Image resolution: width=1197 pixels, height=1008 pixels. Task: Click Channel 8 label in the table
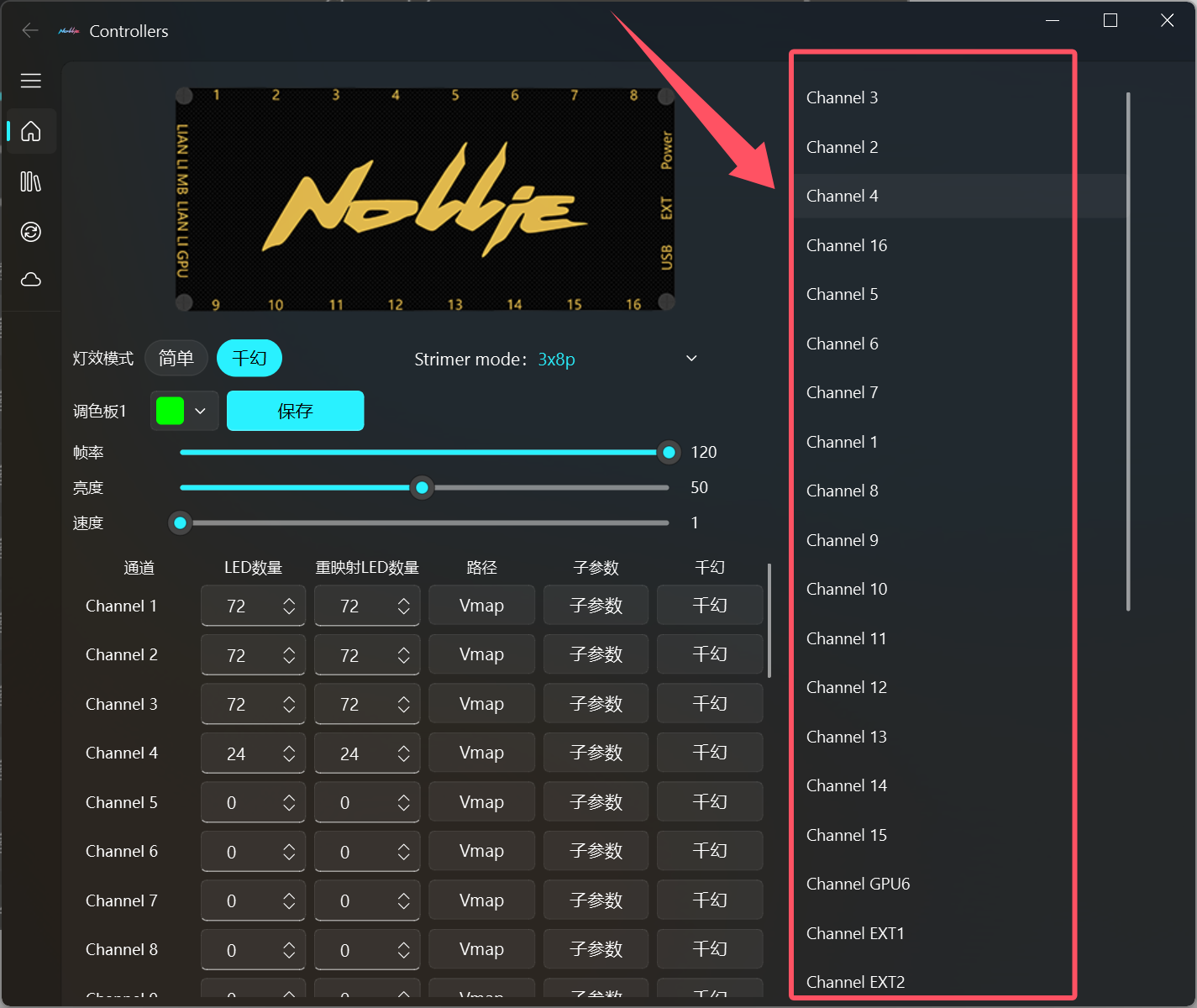pyautogui.click(x=122, y=950)
